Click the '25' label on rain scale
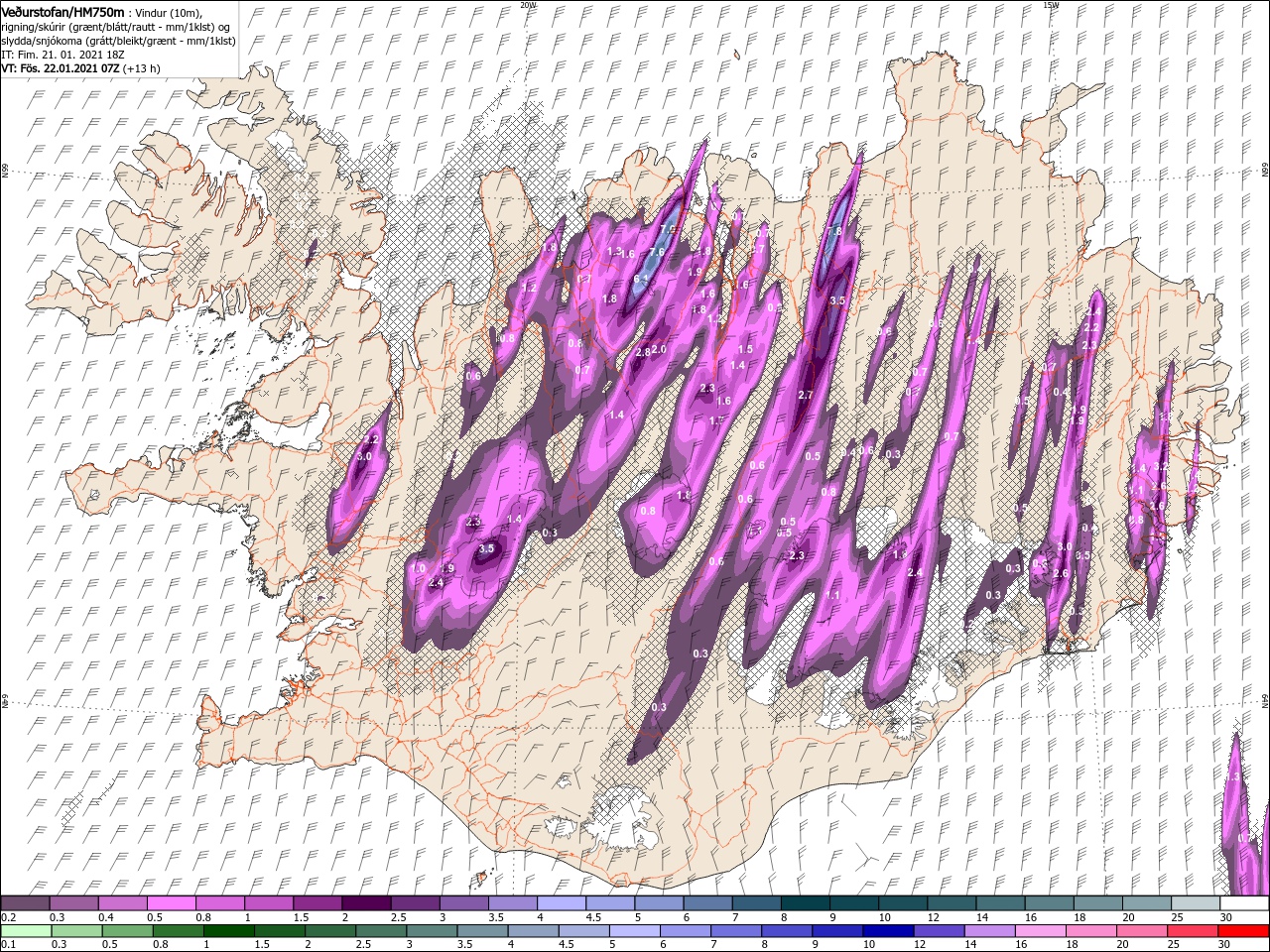This screenshot has width=1270, height=952. pyautogui.click(x=1172, y=945)
